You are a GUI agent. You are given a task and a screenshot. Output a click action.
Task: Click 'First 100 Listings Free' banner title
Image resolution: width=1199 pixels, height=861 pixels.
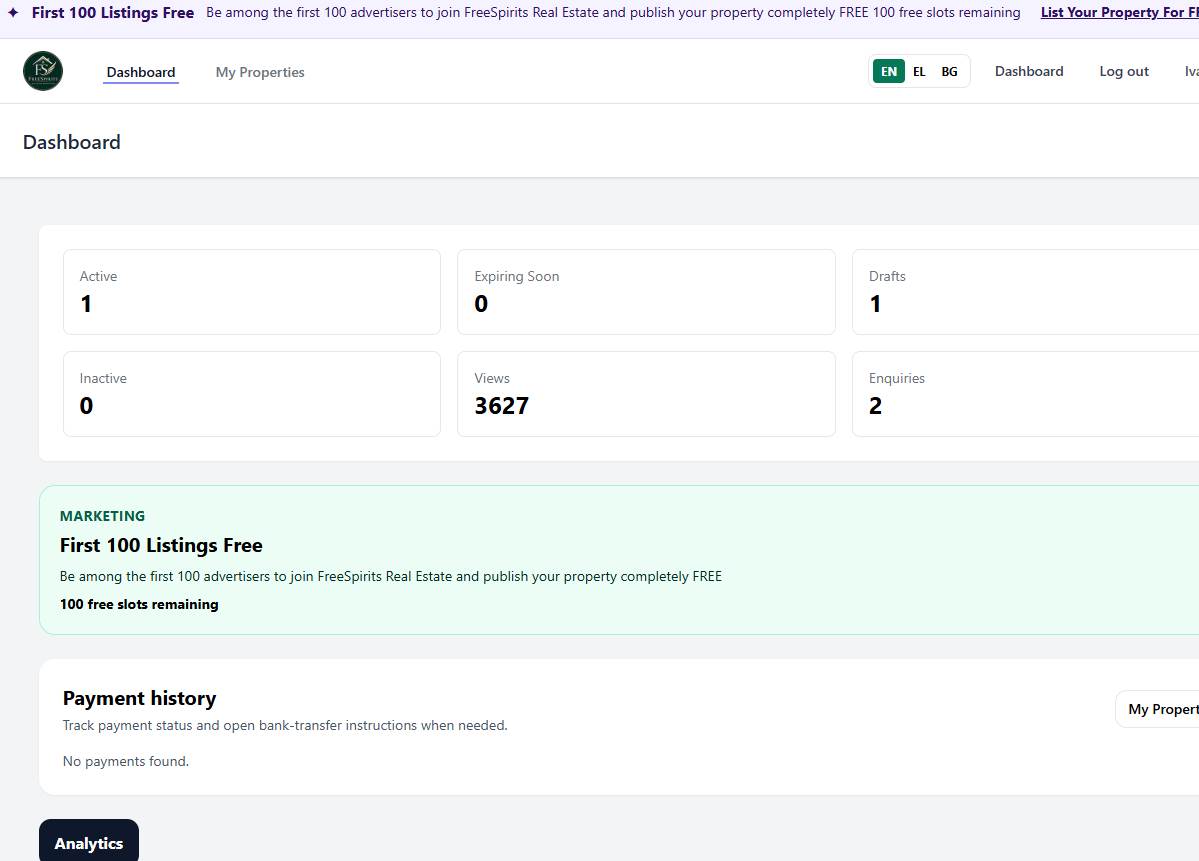pos(112,12)
